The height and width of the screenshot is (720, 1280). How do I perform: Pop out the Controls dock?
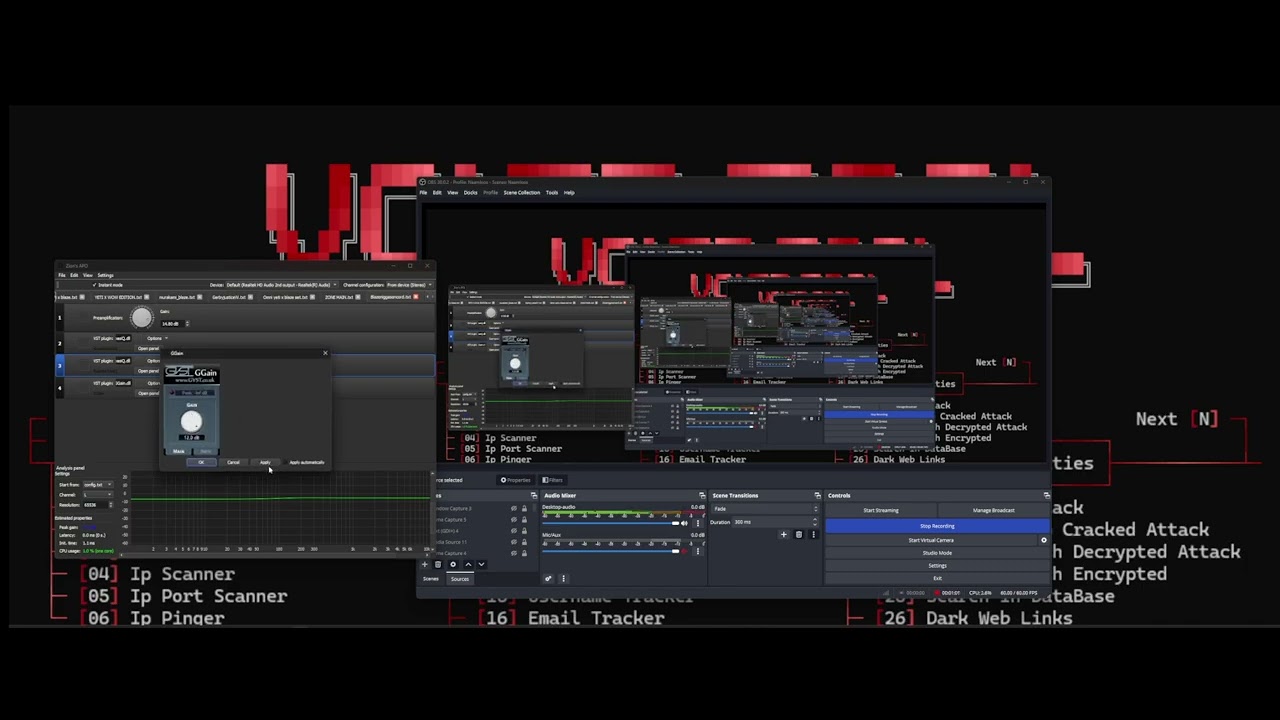[1047, 495]
